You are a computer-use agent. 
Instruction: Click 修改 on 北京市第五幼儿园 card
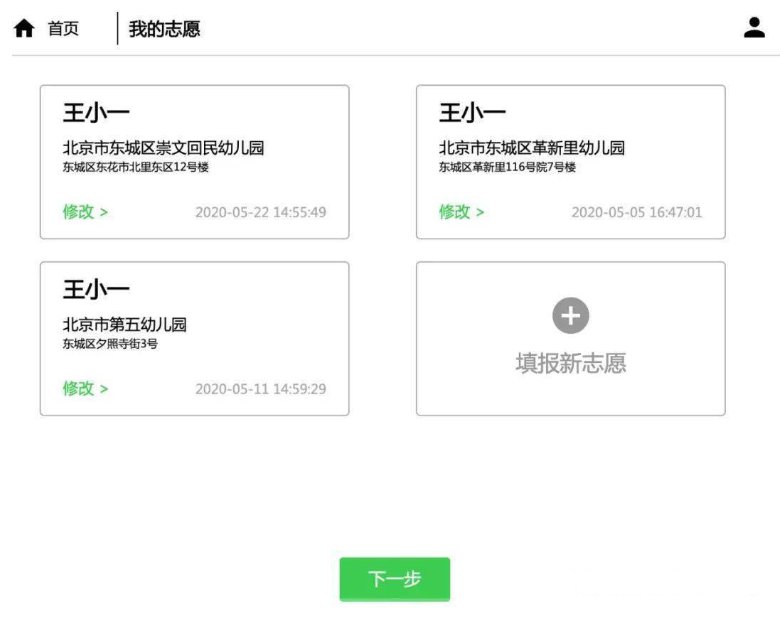[85, 389]
